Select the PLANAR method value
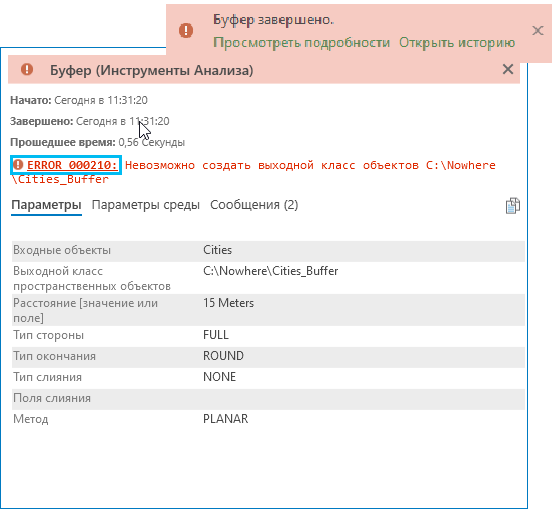The width and height of the screenshot is (553, 509). click(x=225, y=419)
